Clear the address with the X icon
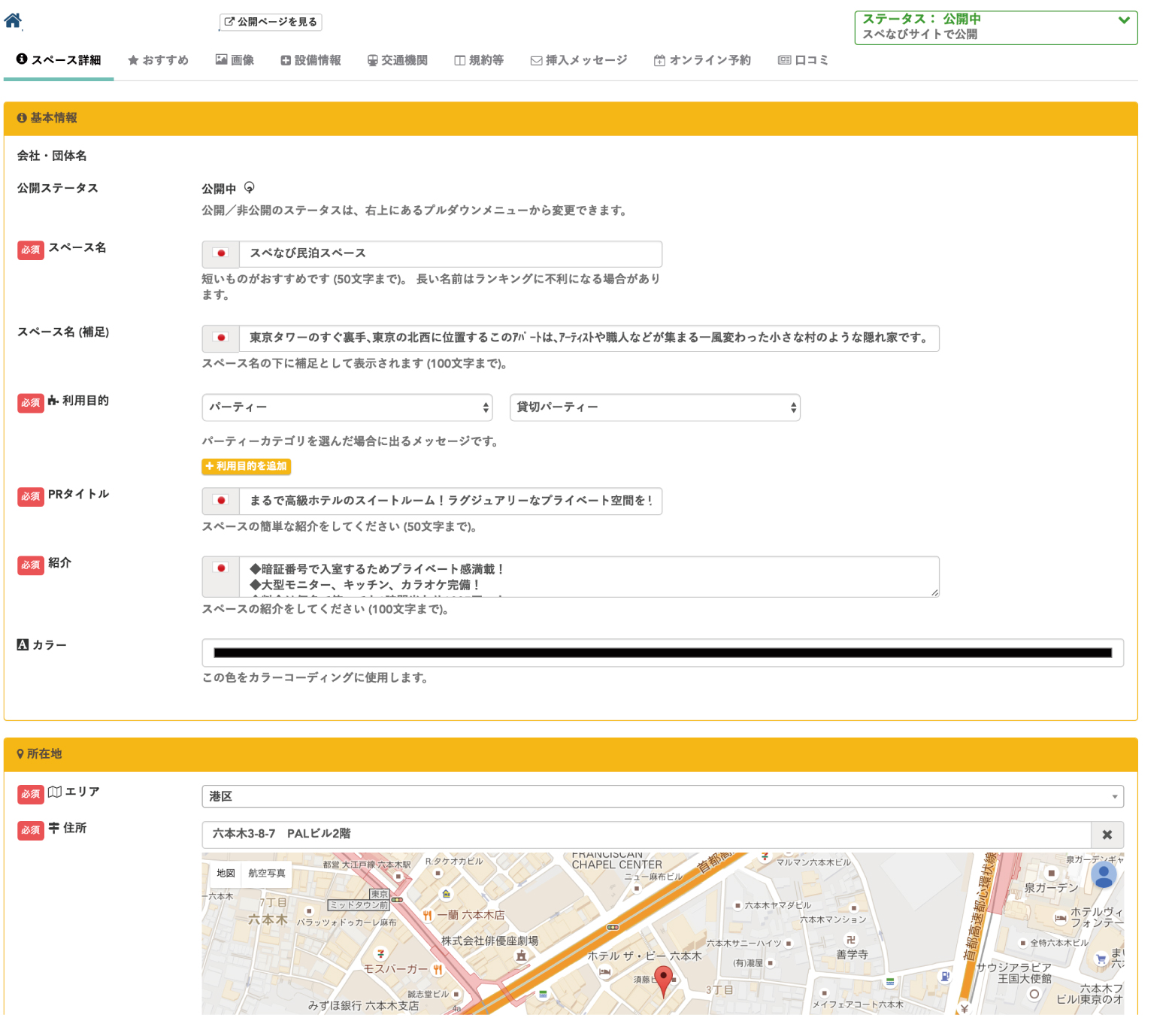Image resolution: width=1172 pixels, height=1036 pixels. (1107, 835)
